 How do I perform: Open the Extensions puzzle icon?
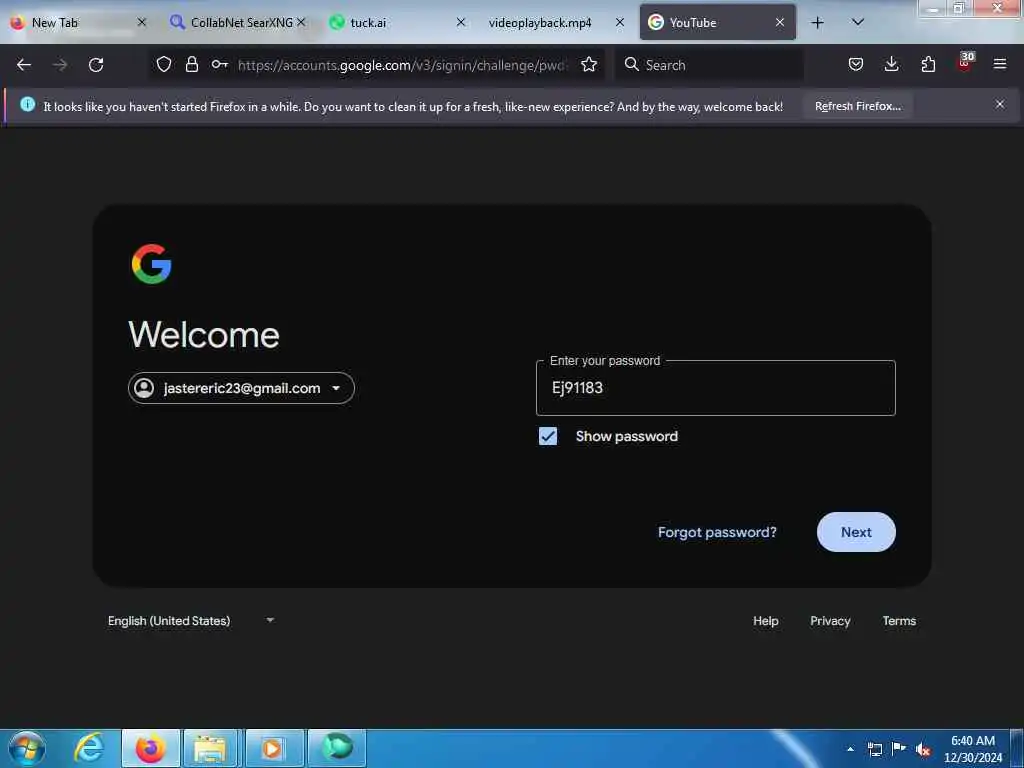point(928,64)
